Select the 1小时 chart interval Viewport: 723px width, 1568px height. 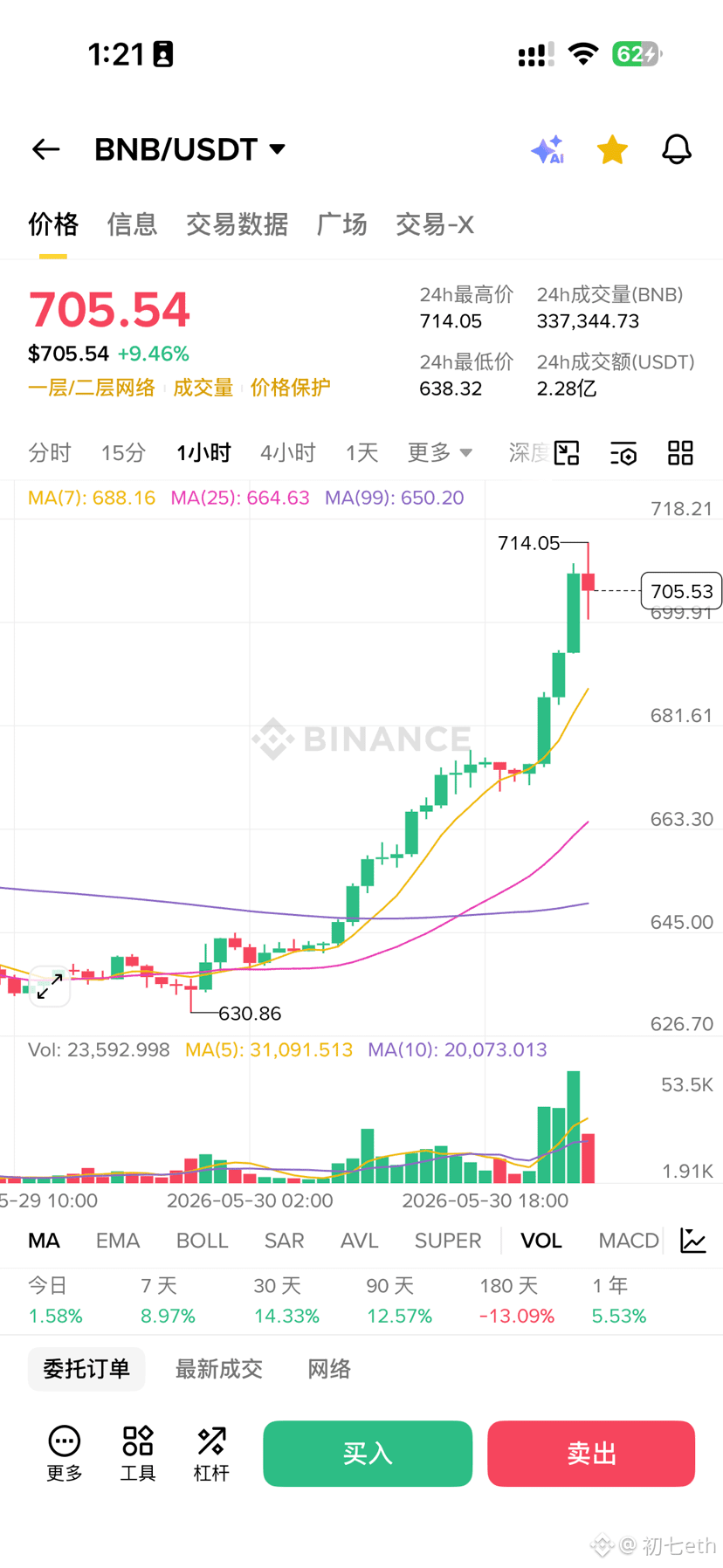pyautogui.click(x=203, y=453)
